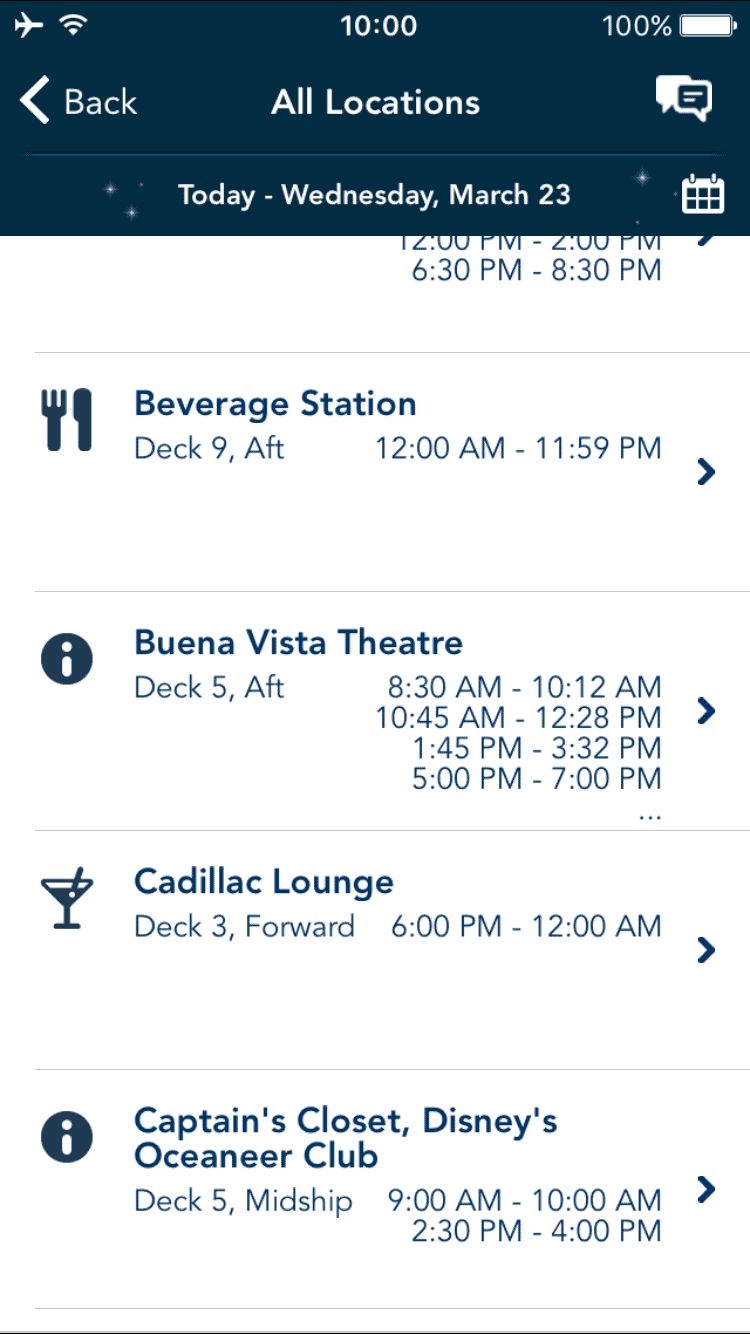The height and width of the screenshot is (1334, 750).
Task: Tap the Wi-Fi status icon
Action: coord(72,25)
